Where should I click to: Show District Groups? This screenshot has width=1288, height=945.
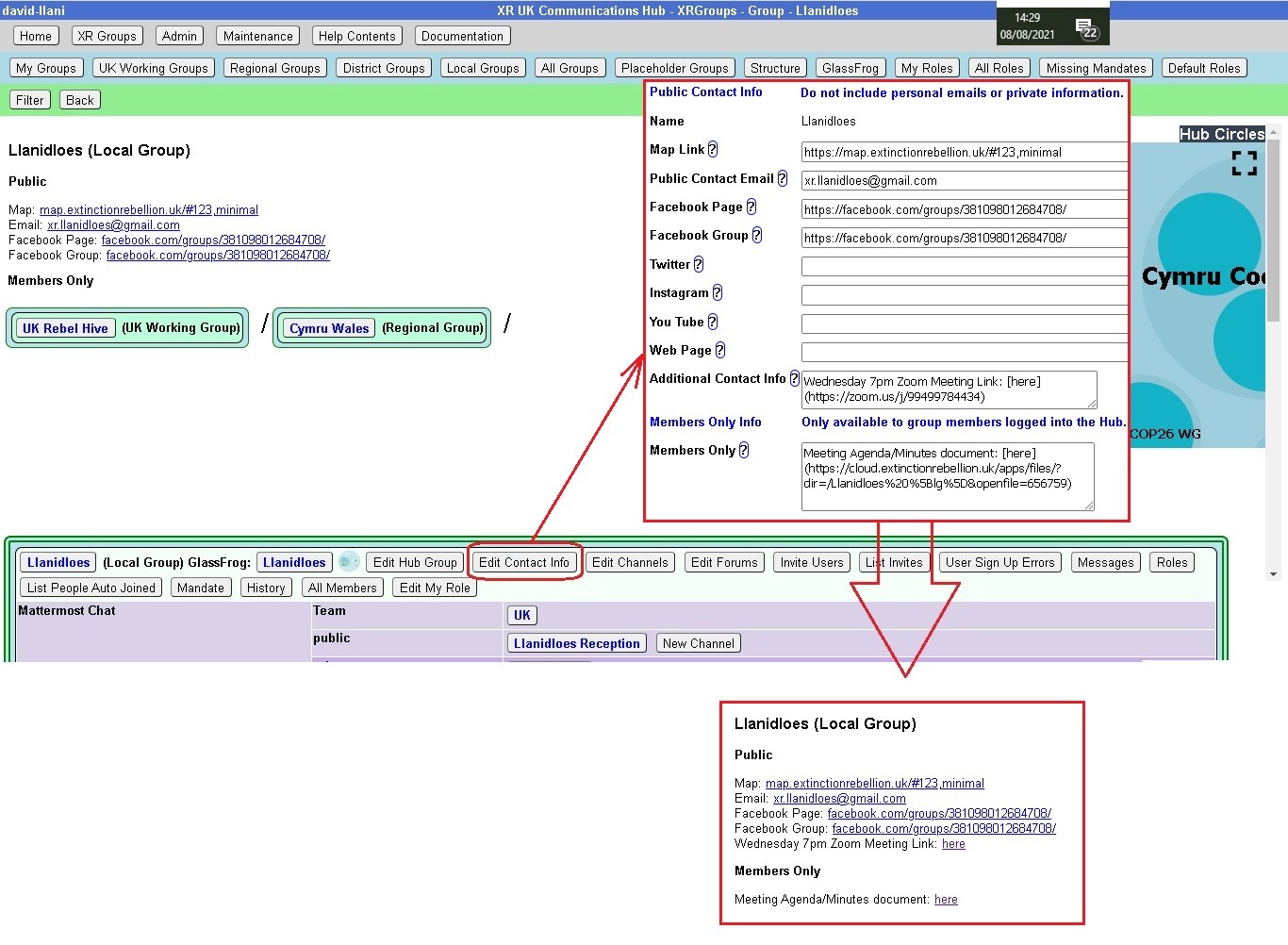point(384,68)
